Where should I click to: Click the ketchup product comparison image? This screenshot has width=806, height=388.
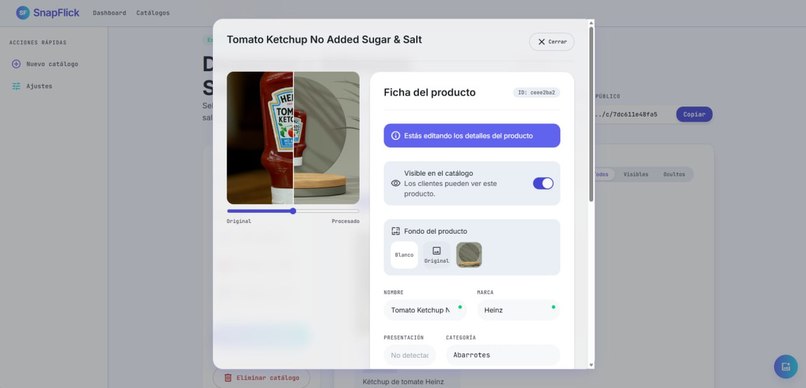(293, 138)
